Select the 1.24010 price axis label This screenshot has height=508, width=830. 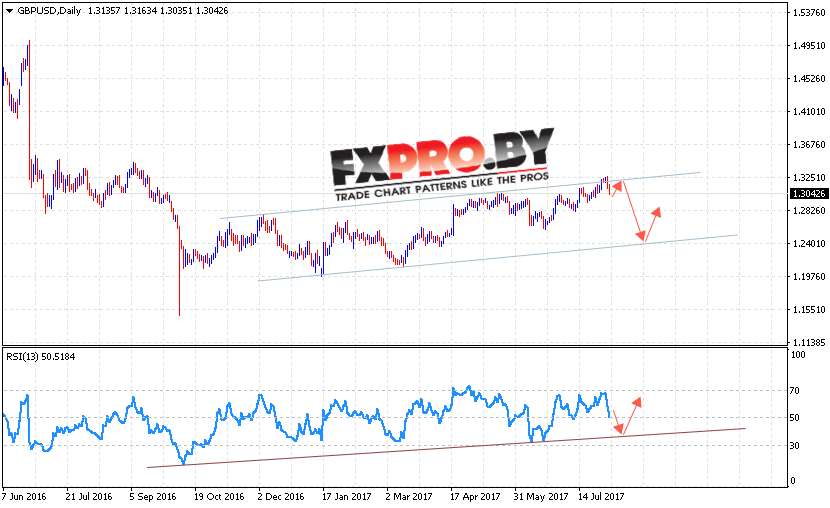[x=809, y=243]
